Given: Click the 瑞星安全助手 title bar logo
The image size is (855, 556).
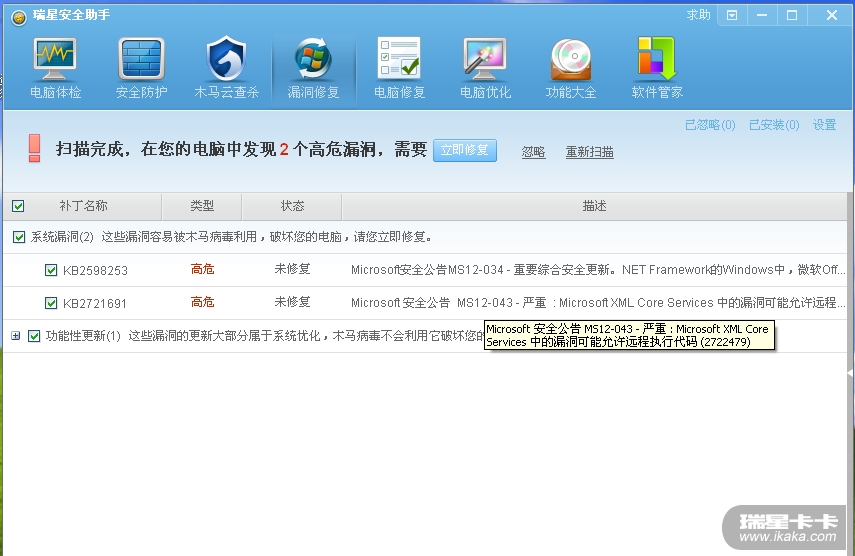Looking at the screenshot, I should pyautogui.click(x=19, y=17).
